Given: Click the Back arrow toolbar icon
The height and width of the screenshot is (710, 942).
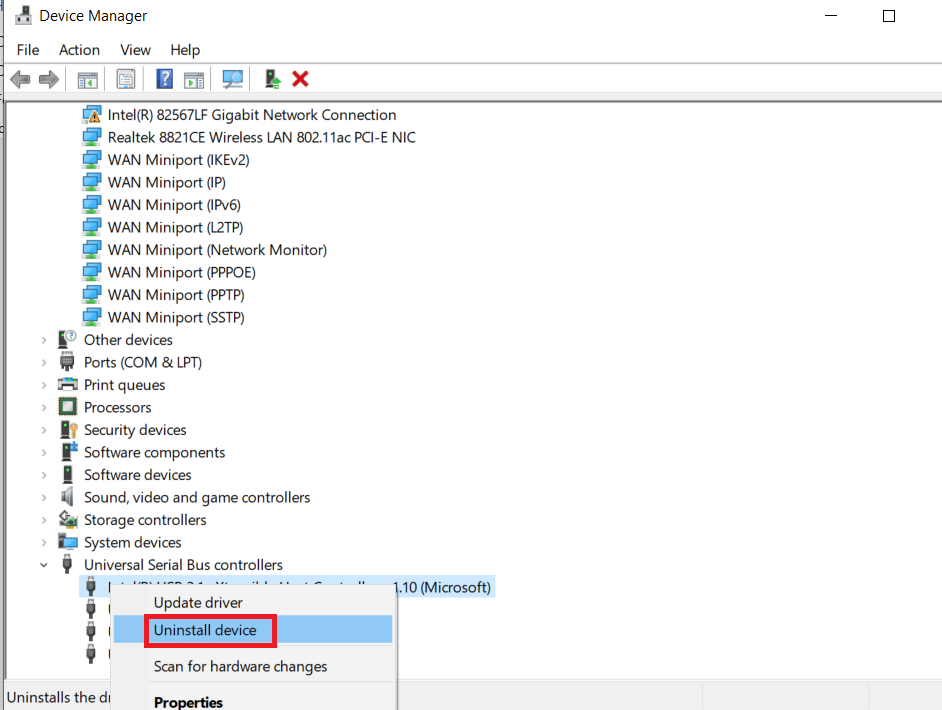Looking at the screenshot, I should point(20,79).
